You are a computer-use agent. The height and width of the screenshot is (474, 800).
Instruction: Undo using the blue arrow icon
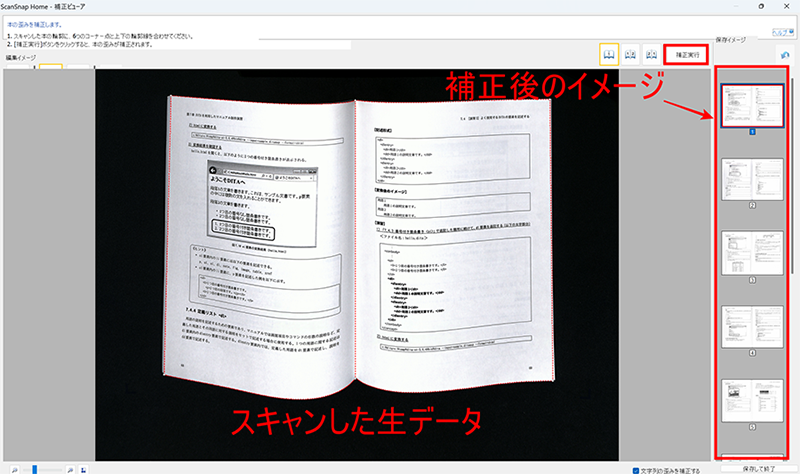pos(785,55)
